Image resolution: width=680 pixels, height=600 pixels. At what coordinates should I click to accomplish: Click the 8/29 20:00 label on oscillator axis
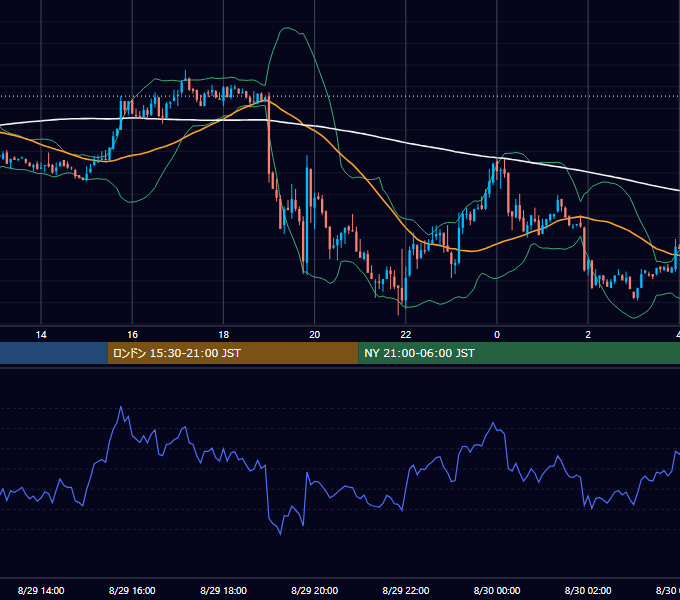tap(314, 590)
